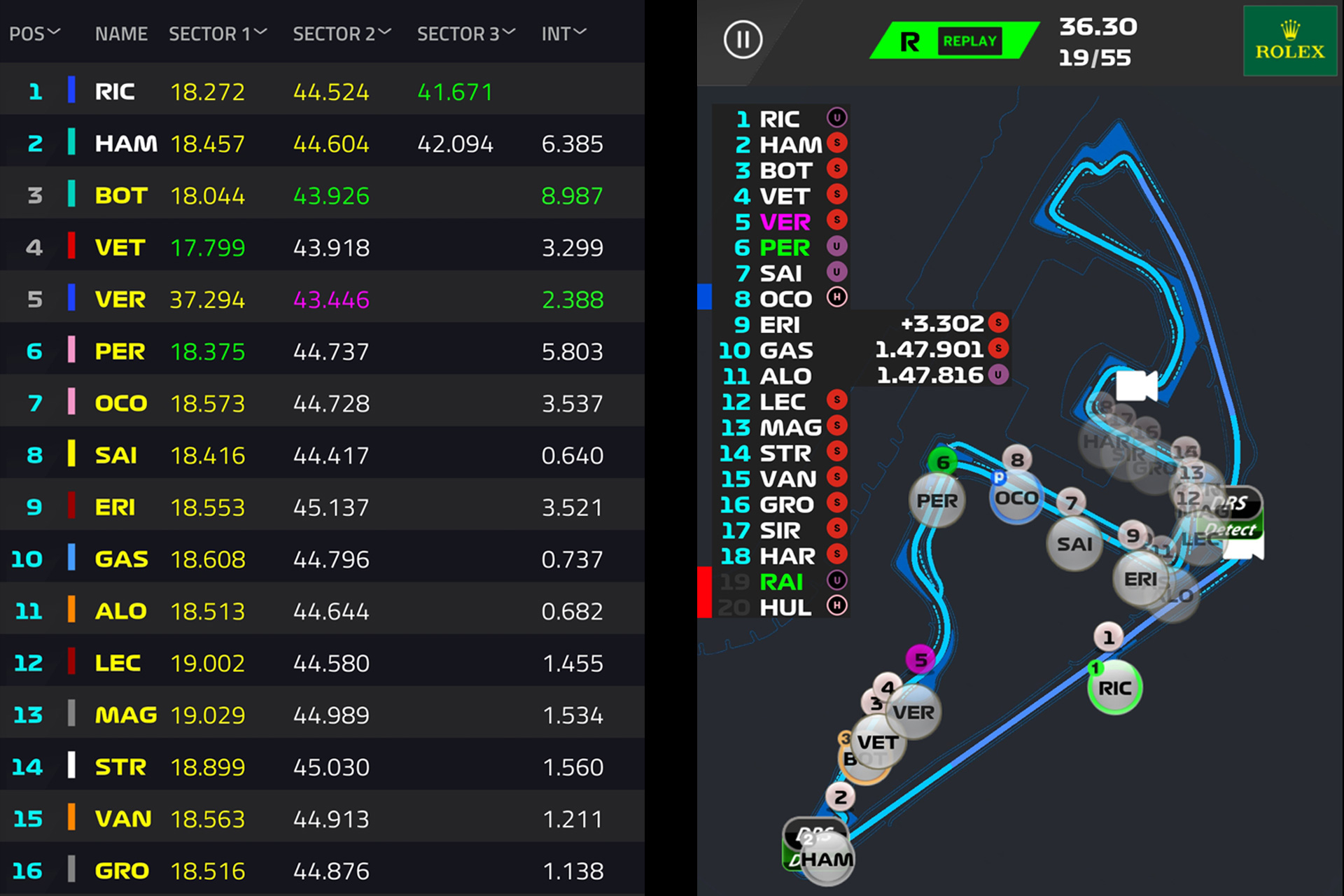Open the SECTOR 1 column dropdown
The height and width of the screenshot is (896, 1344).
pos(218,33)
